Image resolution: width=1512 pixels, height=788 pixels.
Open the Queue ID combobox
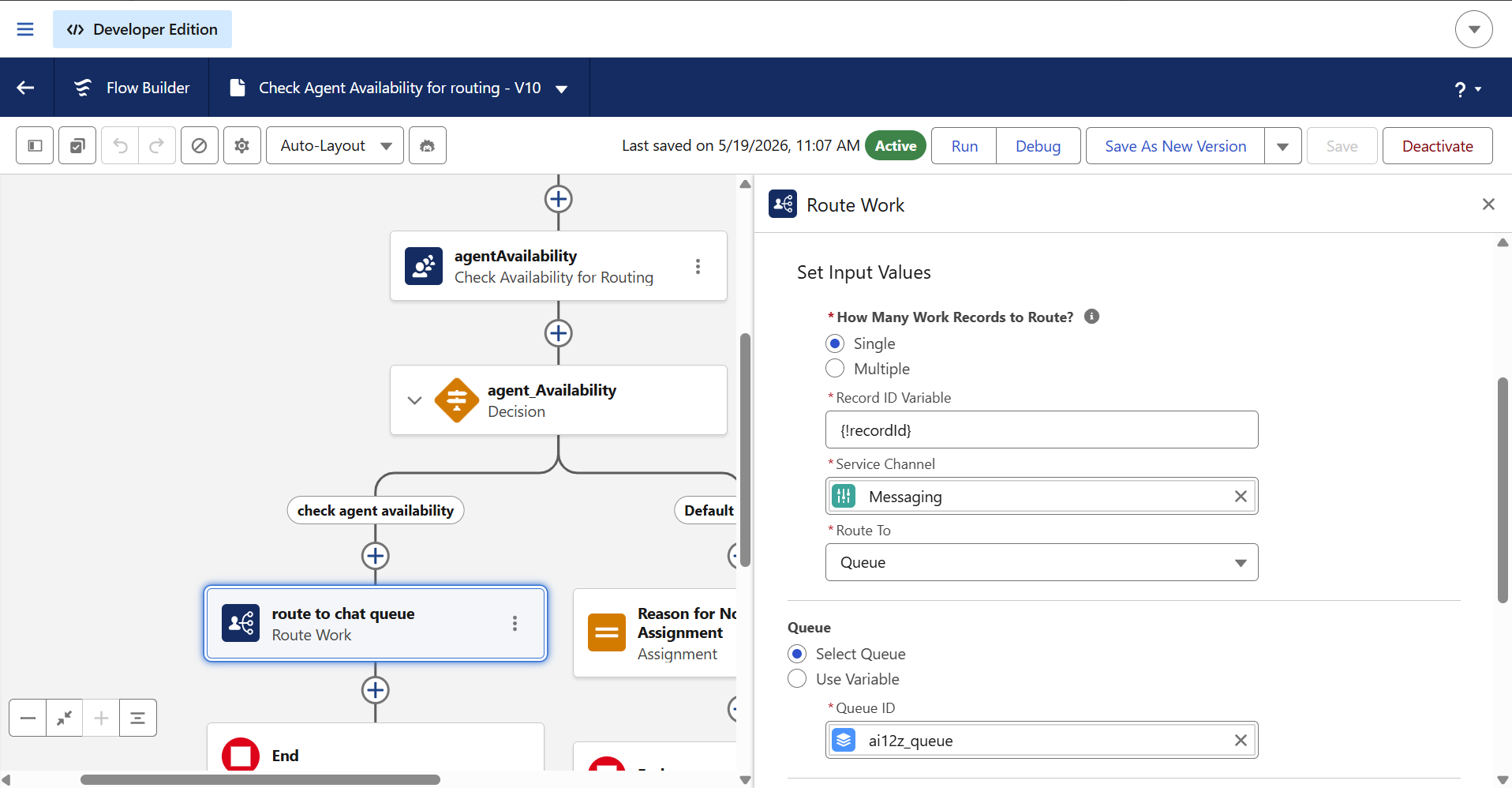[x=1042, y=740]
